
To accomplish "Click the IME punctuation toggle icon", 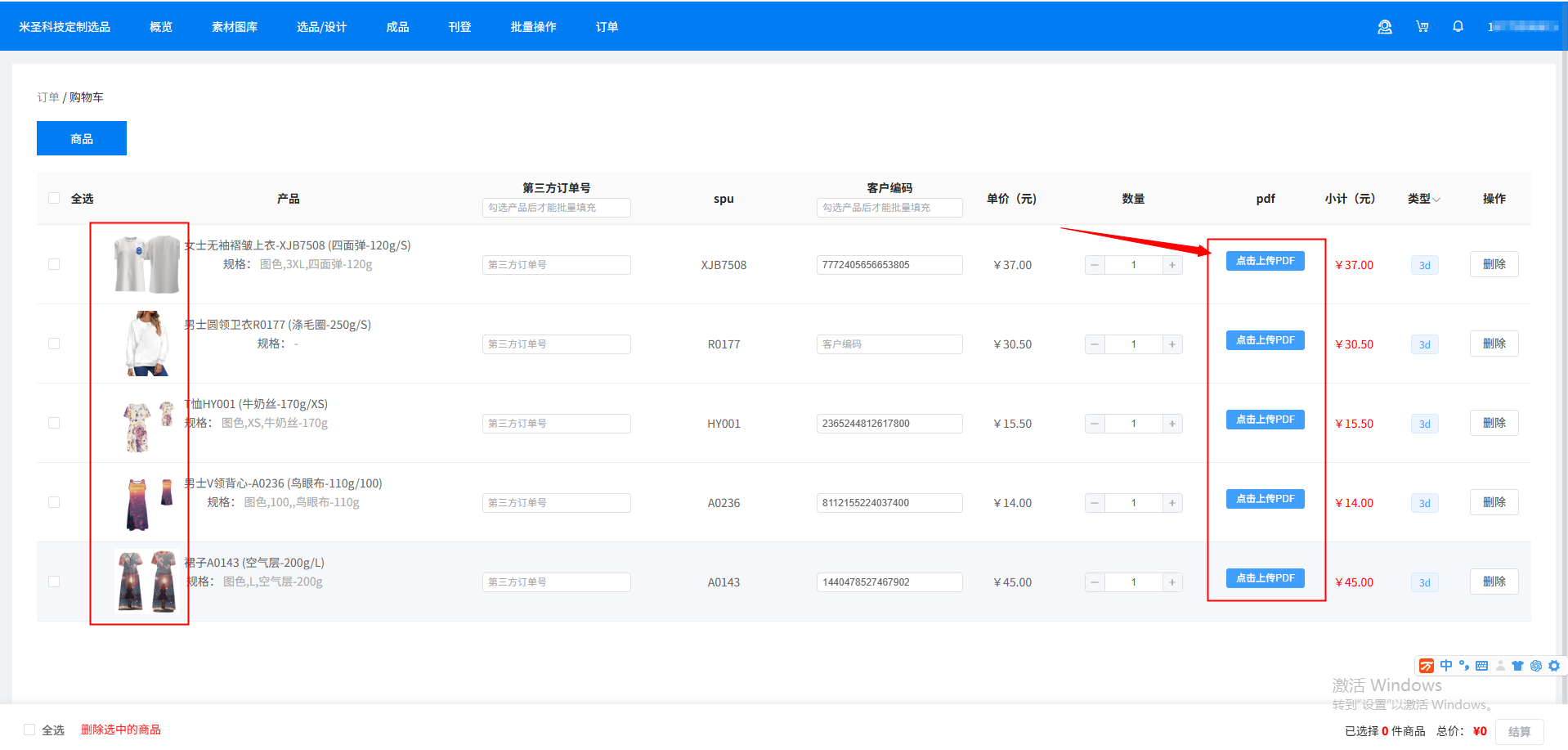I will tap(1463, 666).
